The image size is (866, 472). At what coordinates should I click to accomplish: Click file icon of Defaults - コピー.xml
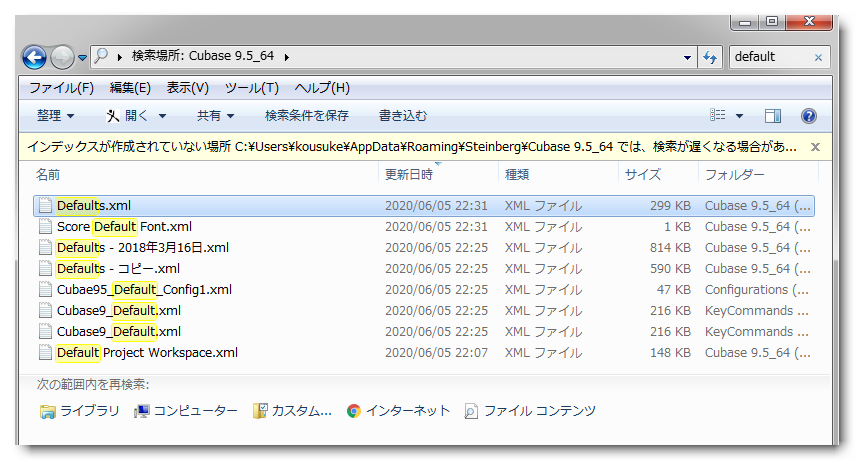(45, 269)
